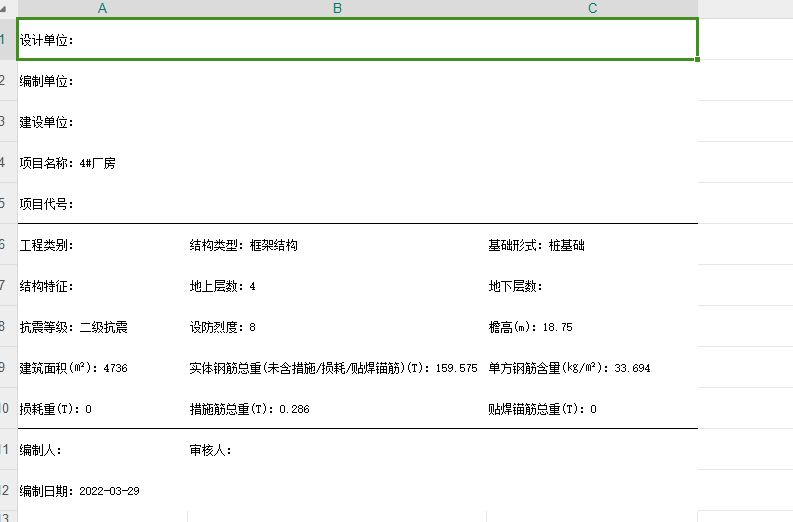The width and height of the screenshot is (793, 522).
Task: Click the 基础形式: 桩基础 cell
Action: 592,245
